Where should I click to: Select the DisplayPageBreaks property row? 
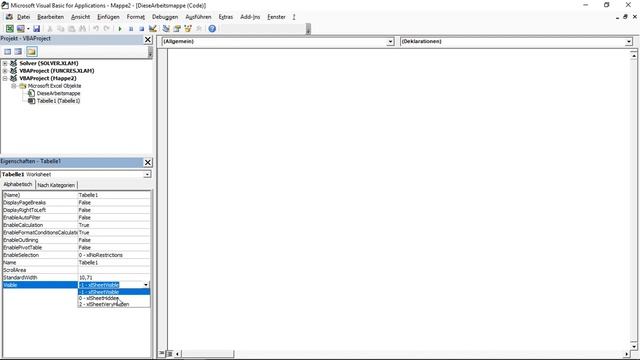click(76, 202)
